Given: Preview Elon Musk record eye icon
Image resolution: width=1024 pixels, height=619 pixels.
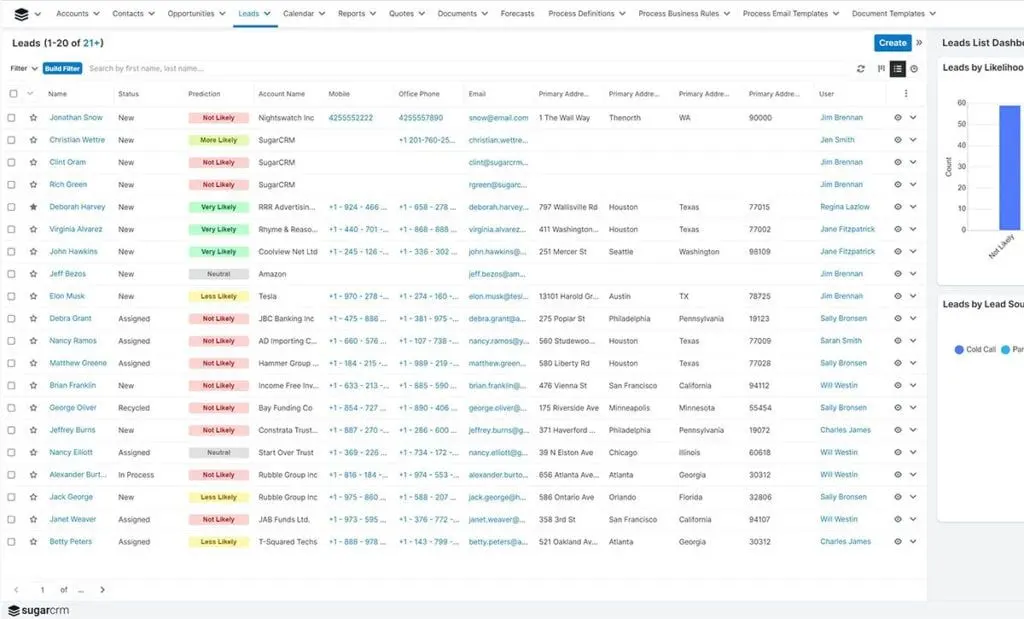Looking at the screenshot, I should point(898,296).
